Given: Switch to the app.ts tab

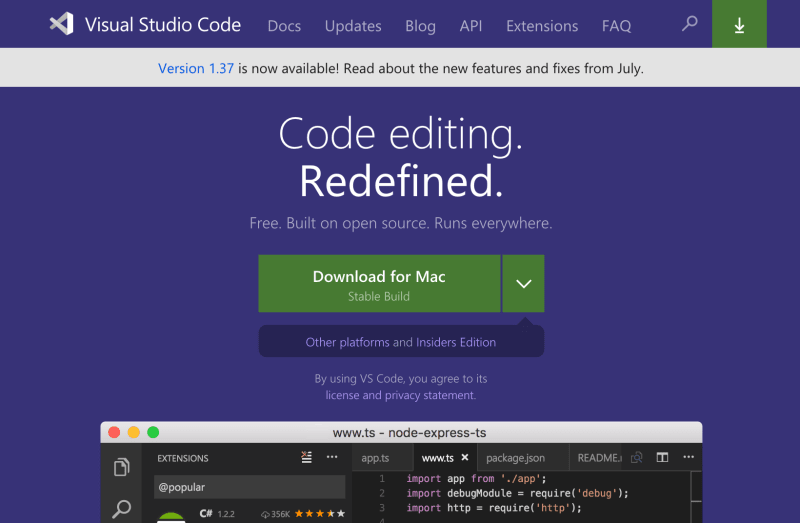Looking at the screenshot, I should 382,458.
